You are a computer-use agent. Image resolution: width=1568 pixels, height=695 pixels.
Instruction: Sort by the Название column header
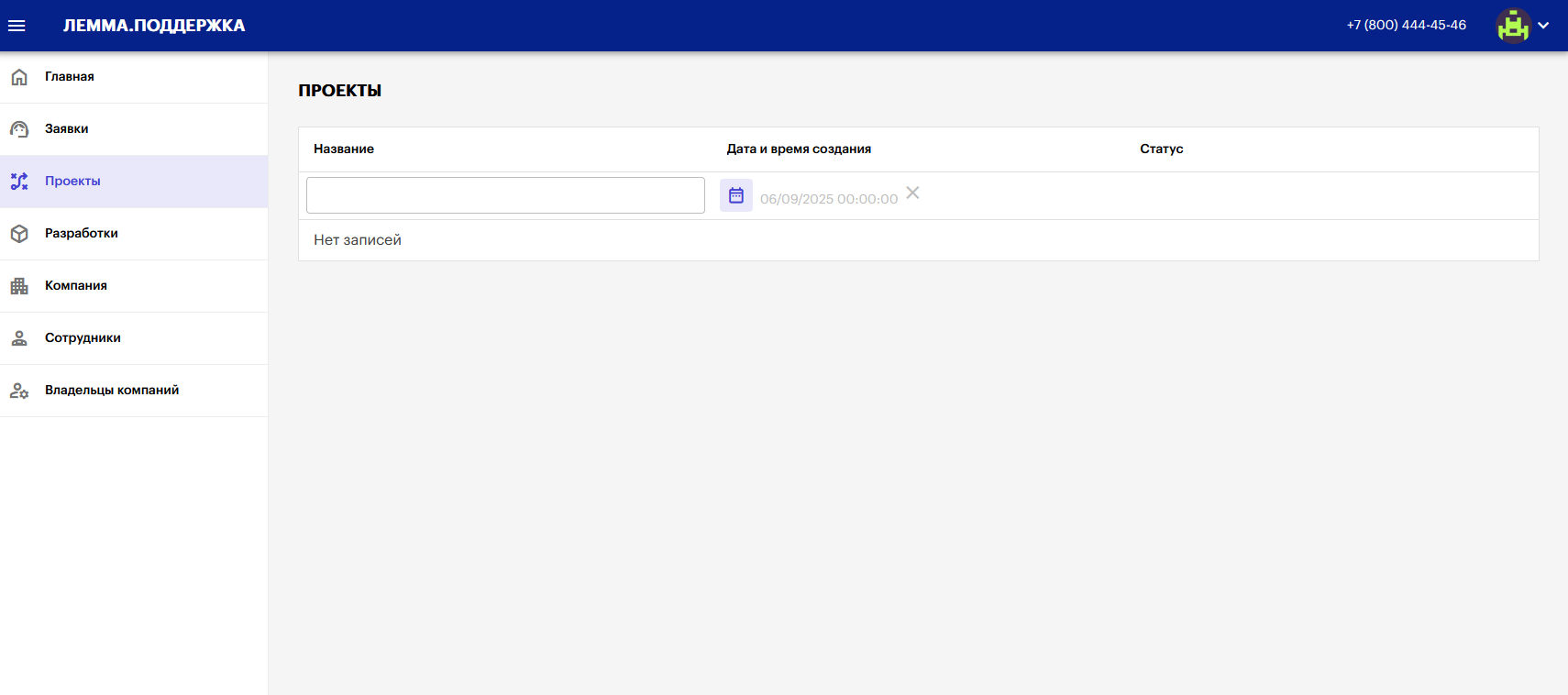tap(344, 149)
